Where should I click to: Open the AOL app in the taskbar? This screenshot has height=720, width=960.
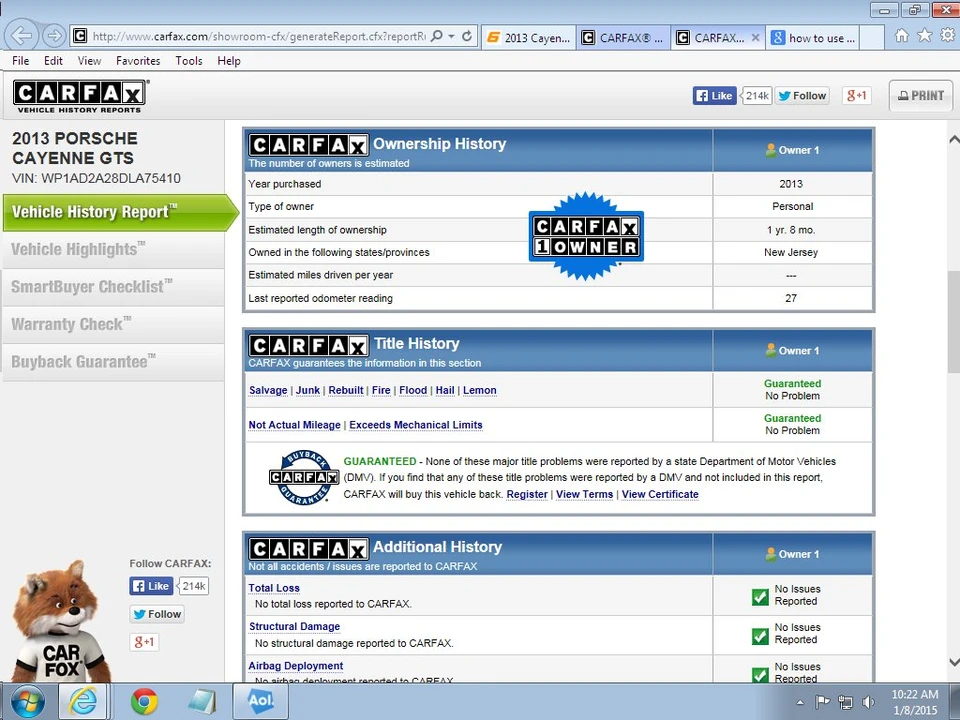click(260, 702)
